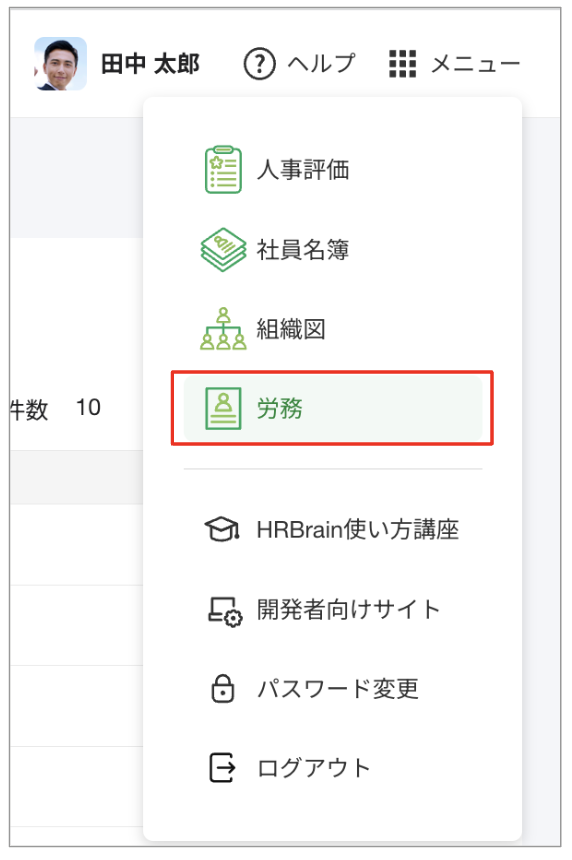Click the 人事評価 clipboard icon

[223, 169]
